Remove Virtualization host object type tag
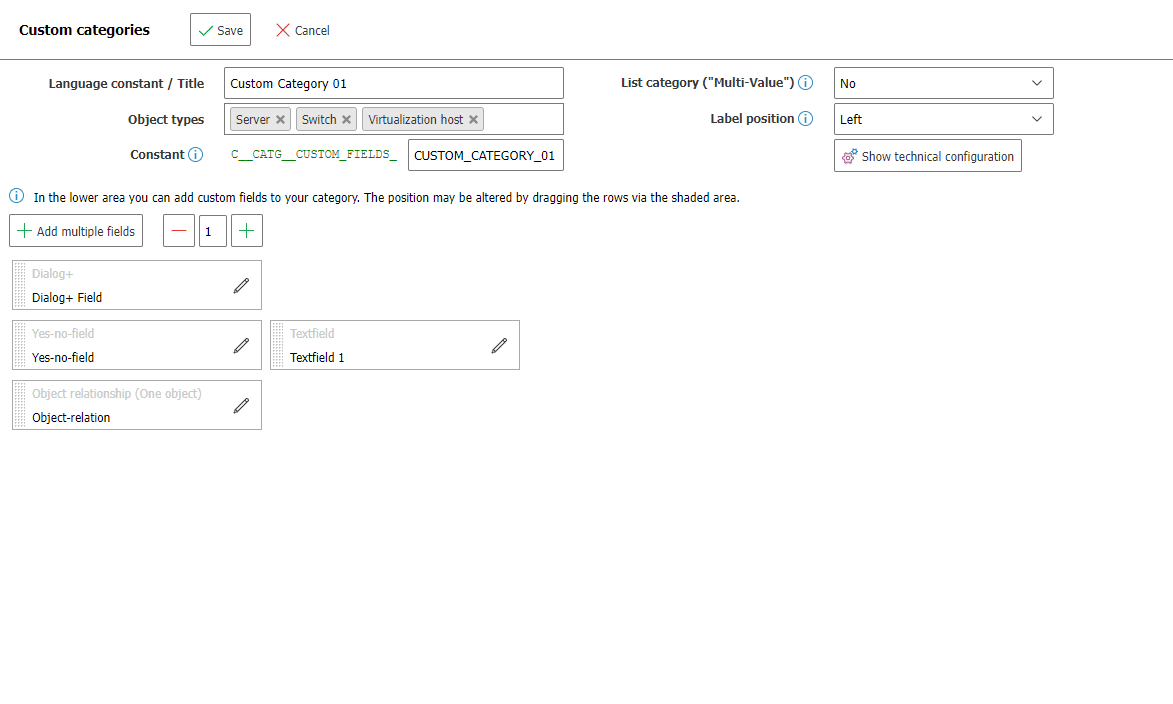Image resolution: width=1173 pixels, height=704 pixels. pyautogui.click(x=474, y=120)
